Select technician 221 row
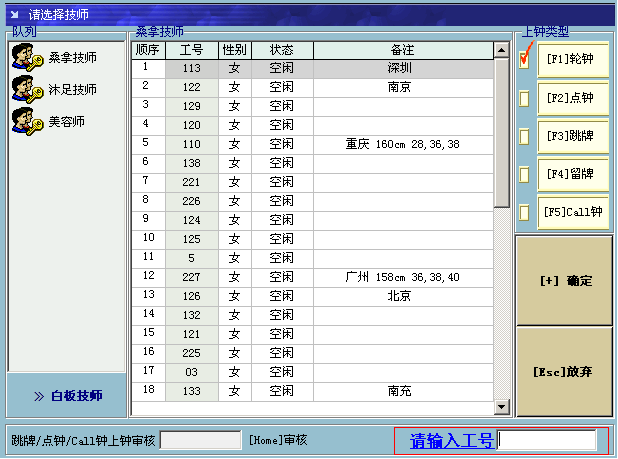 point(313,182)
